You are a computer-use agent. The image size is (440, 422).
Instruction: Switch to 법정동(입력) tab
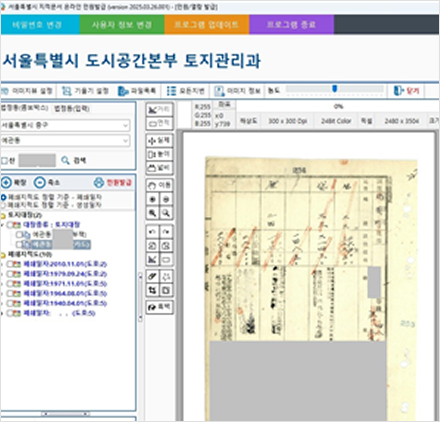[72, 108]
